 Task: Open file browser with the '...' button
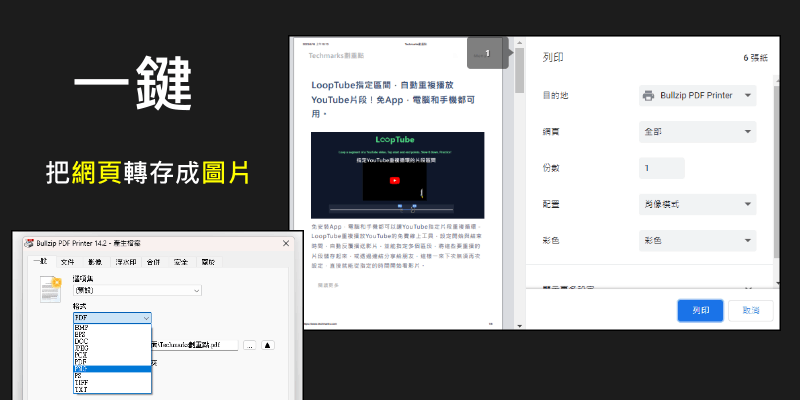click(x=249, y=345)
